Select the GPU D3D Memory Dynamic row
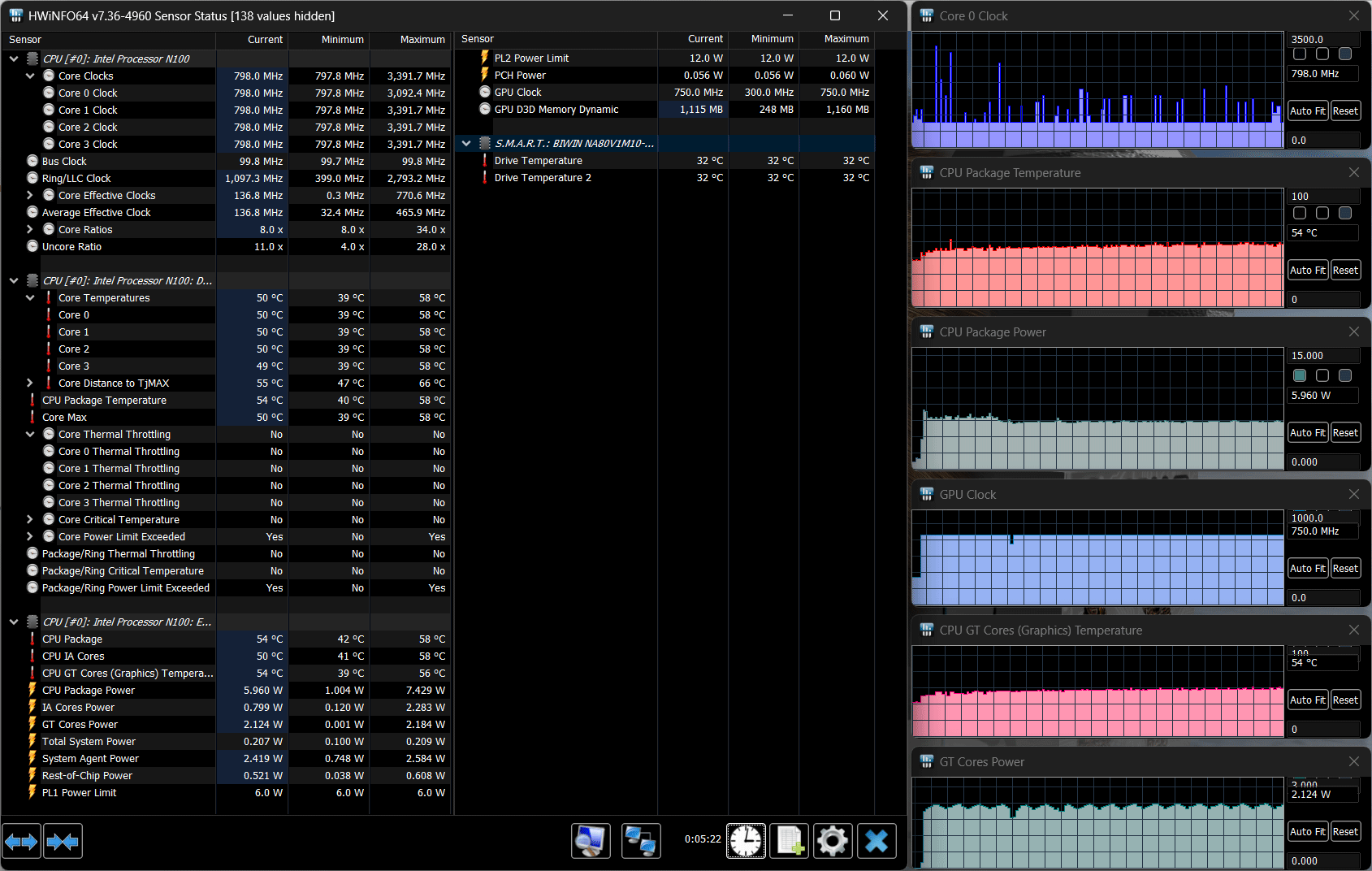Viewport: 1372px width, 871px height. (556, 110)
